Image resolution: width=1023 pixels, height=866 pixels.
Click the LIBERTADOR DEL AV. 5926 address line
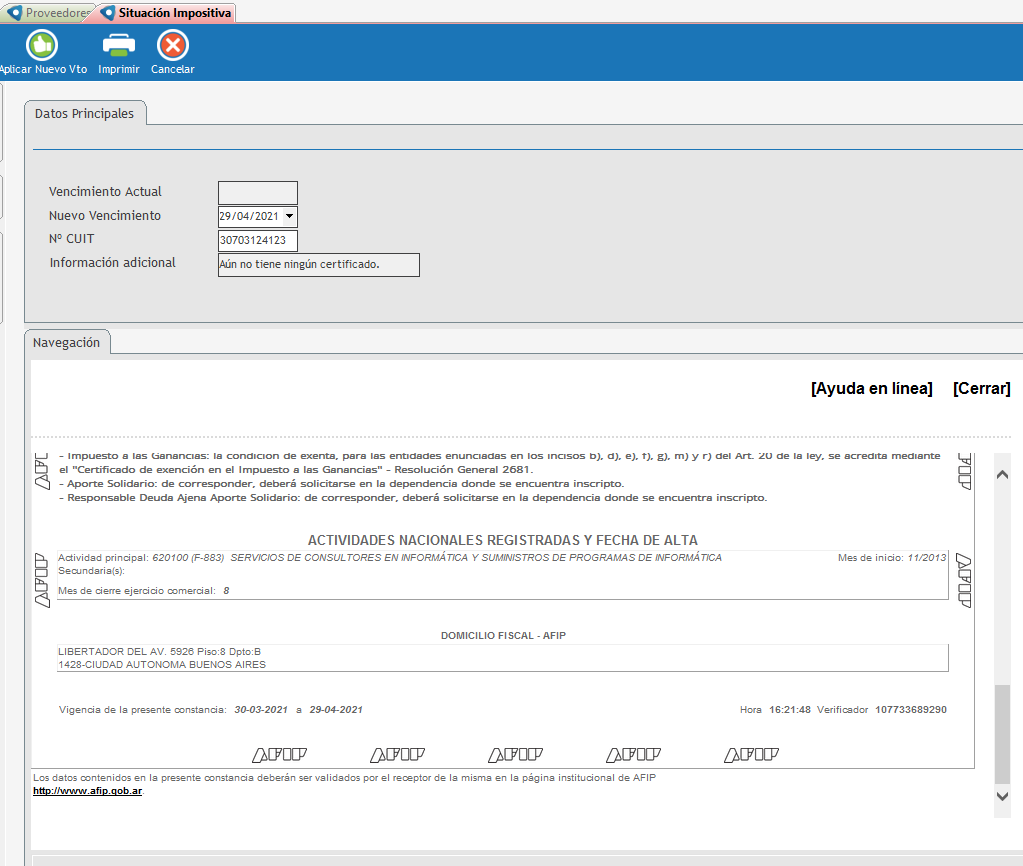tap(160, 651)
